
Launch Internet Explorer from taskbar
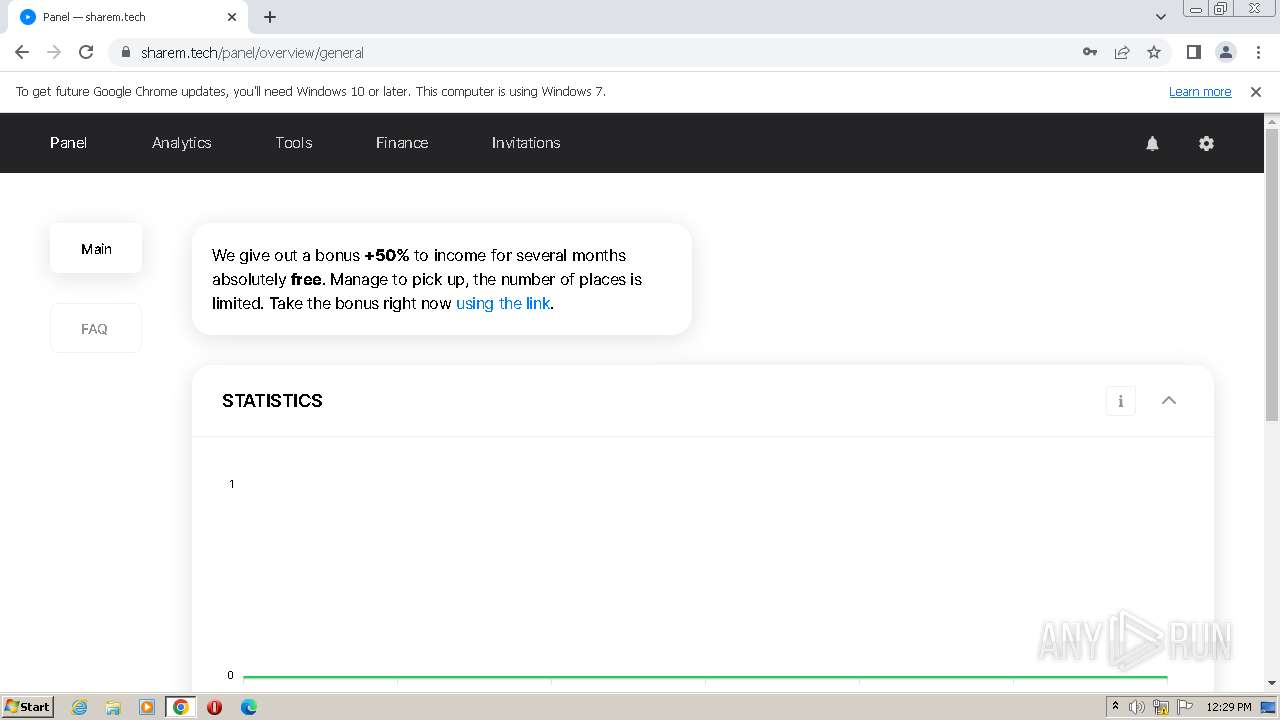tap(79, 707)
